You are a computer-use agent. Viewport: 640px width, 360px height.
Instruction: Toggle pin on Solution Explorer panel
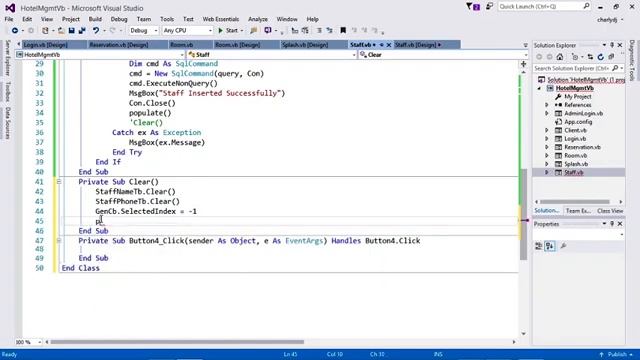point(612,45)
